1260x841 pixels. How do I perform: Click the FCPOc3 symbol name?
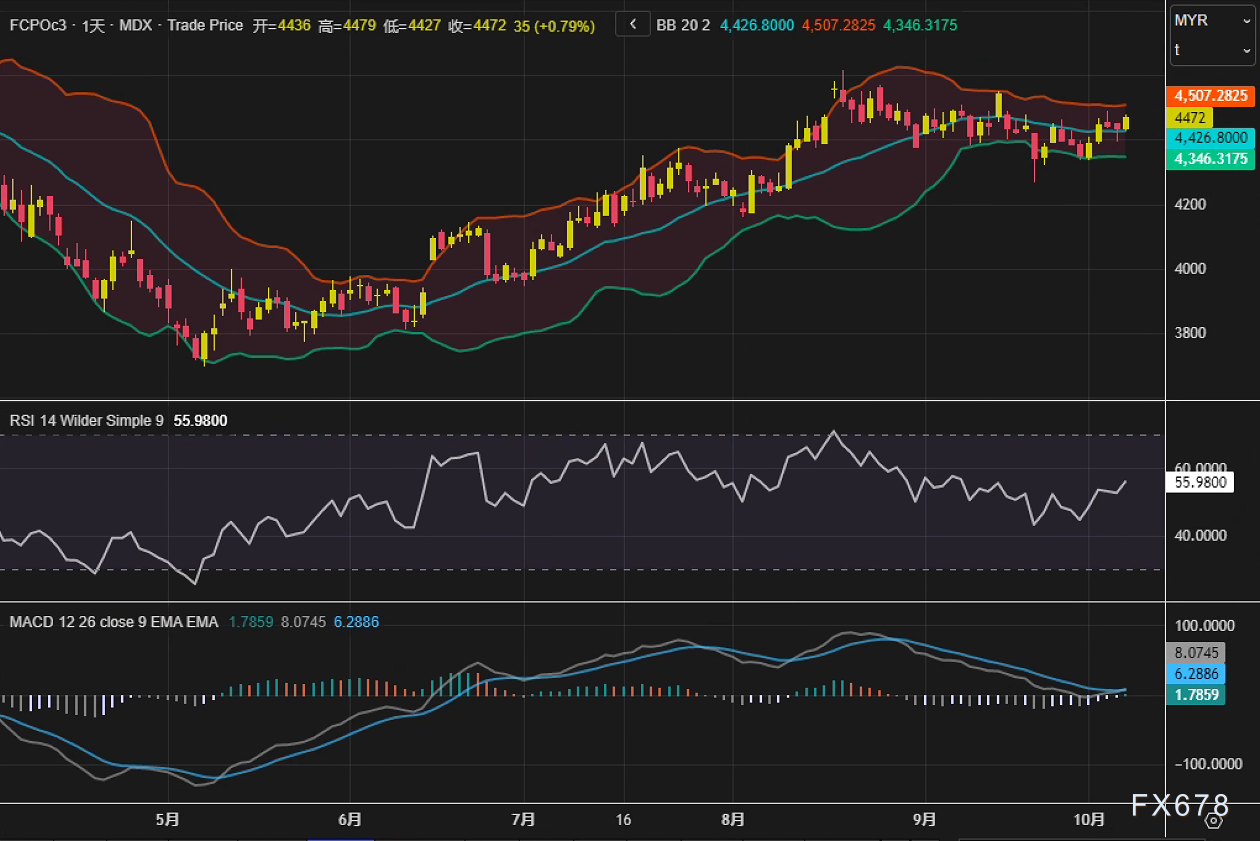[36, 25]
